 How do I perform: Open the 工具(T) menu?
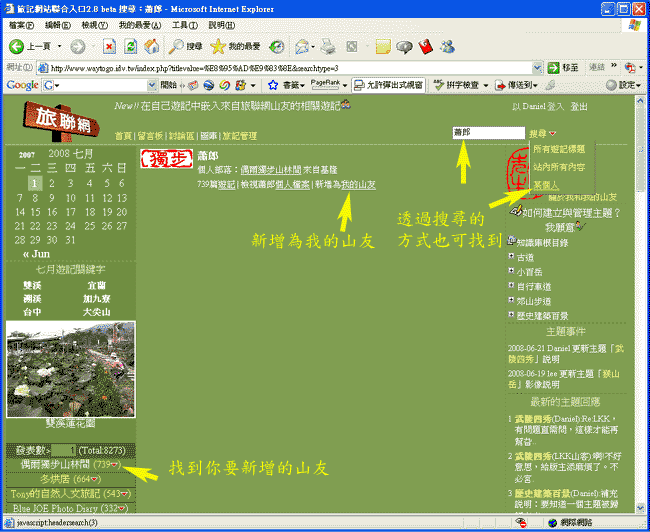pos(184,24)
